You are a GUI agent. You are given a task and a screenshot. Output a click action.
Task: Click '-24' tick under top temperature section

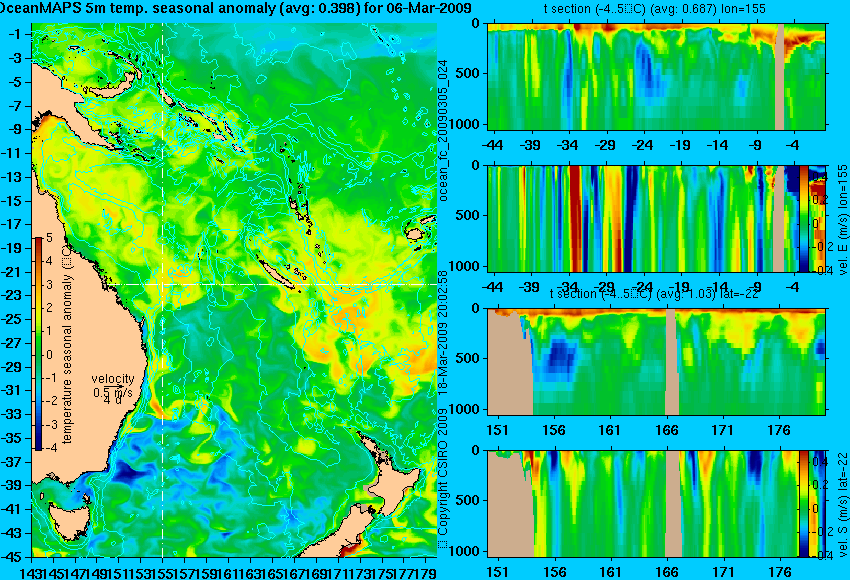pyautogui.click(x=643, y=145)
